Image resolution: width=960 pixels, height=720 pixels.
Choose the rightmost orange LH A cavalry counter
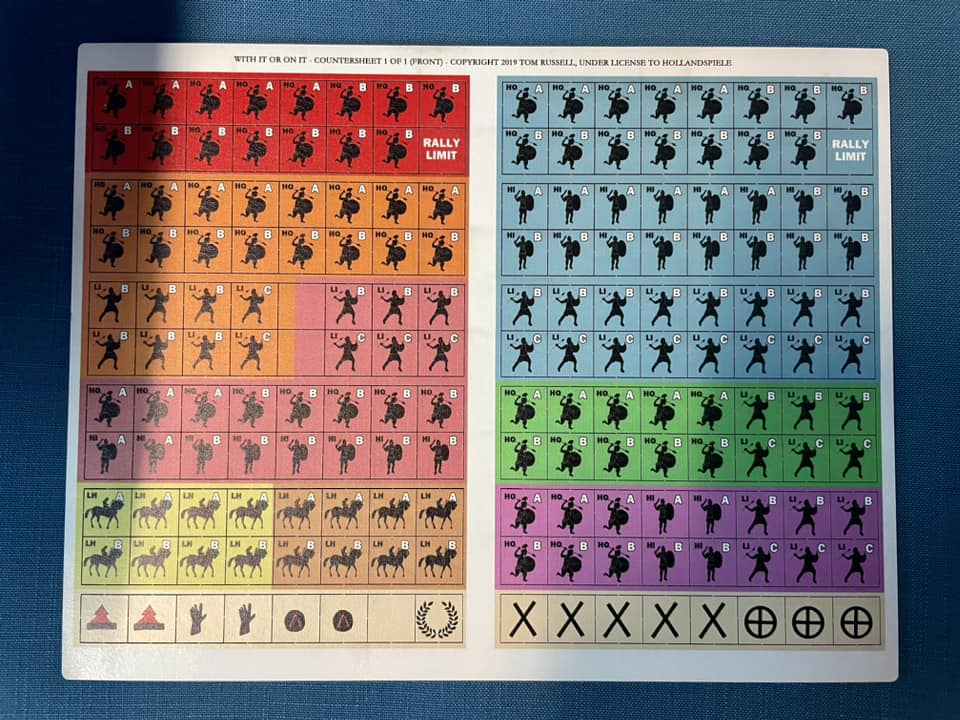tap(440, 512)
